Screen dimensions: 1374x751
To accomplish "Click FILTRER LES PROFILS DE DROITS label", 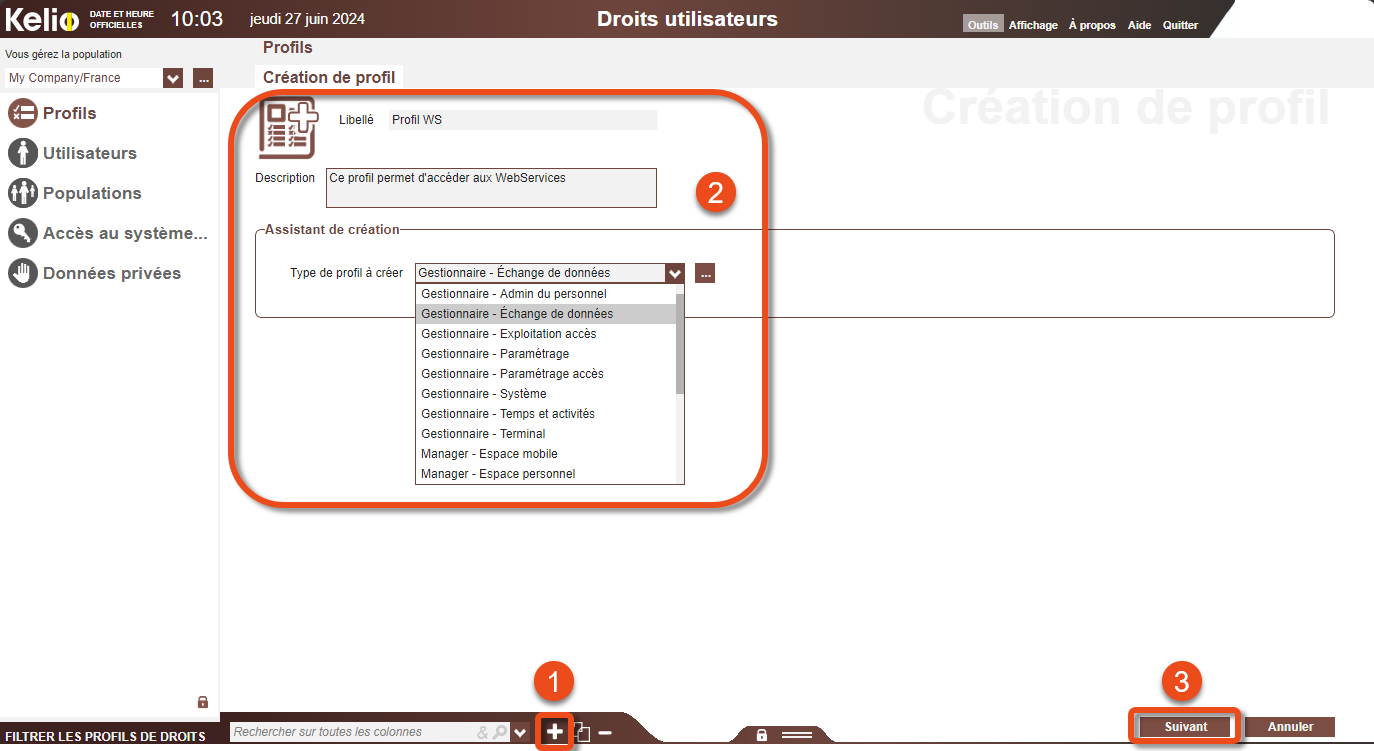I will [x=105, y=736].
